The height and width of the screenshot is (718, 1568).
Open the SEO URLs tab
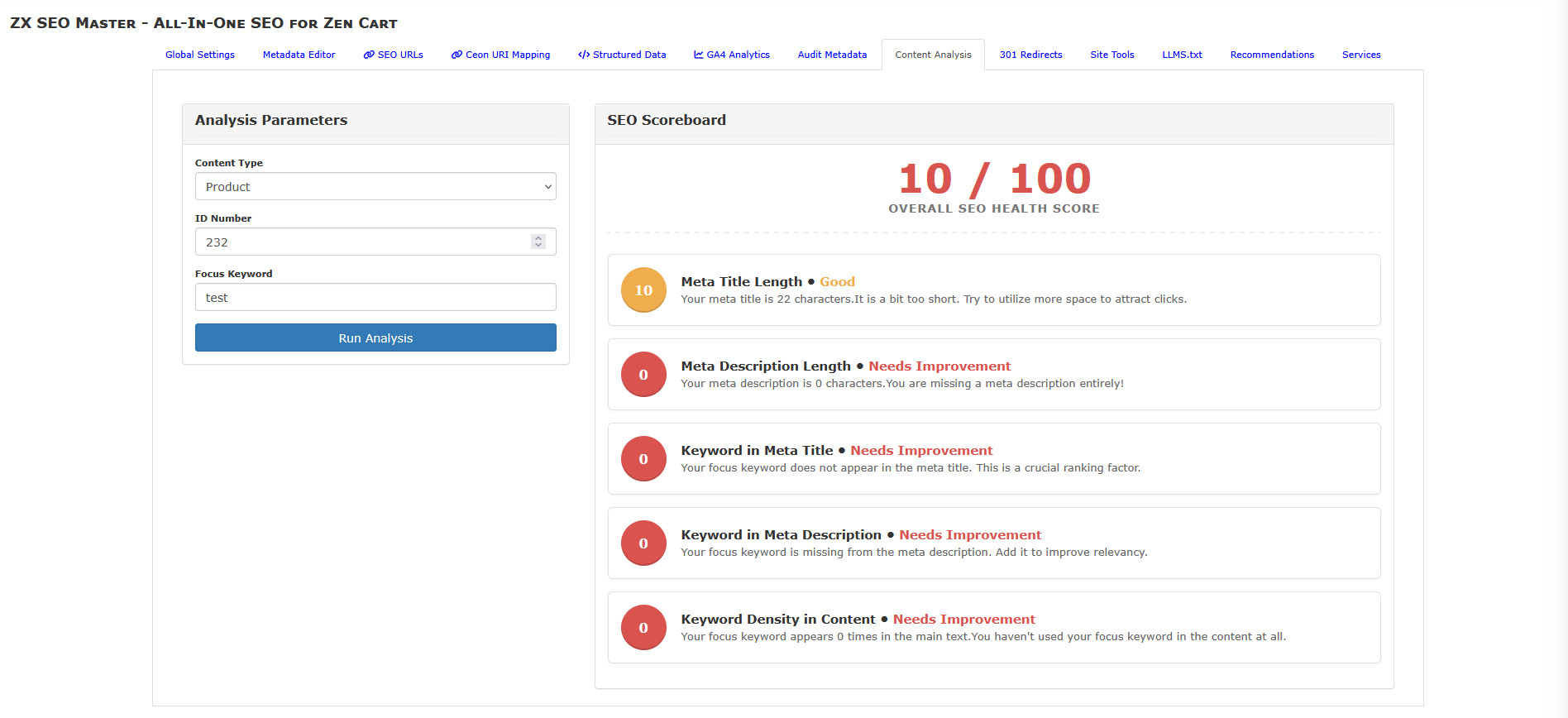click(393, 55)
